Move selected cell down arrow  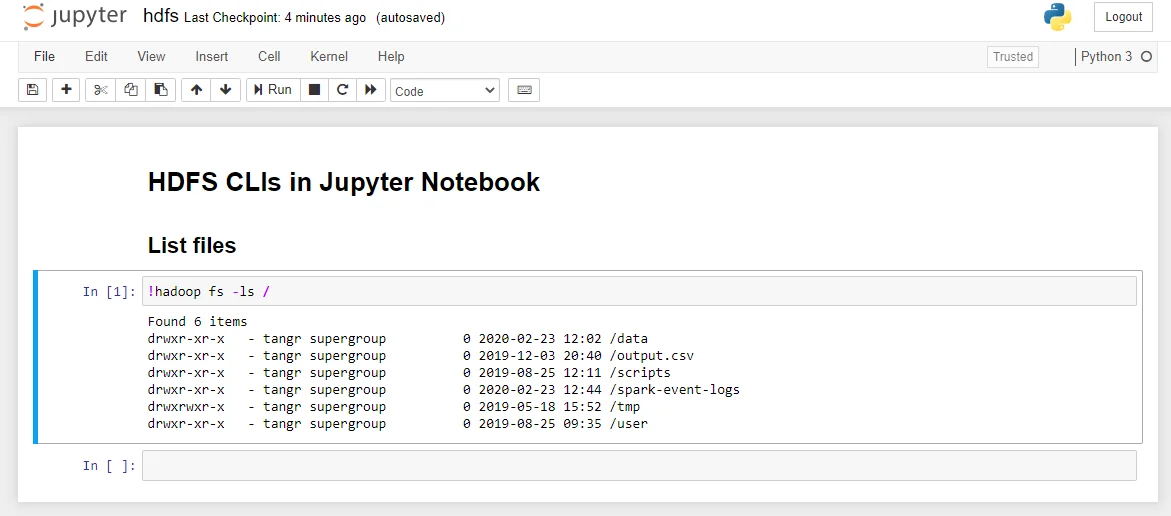tap(225, 90)
